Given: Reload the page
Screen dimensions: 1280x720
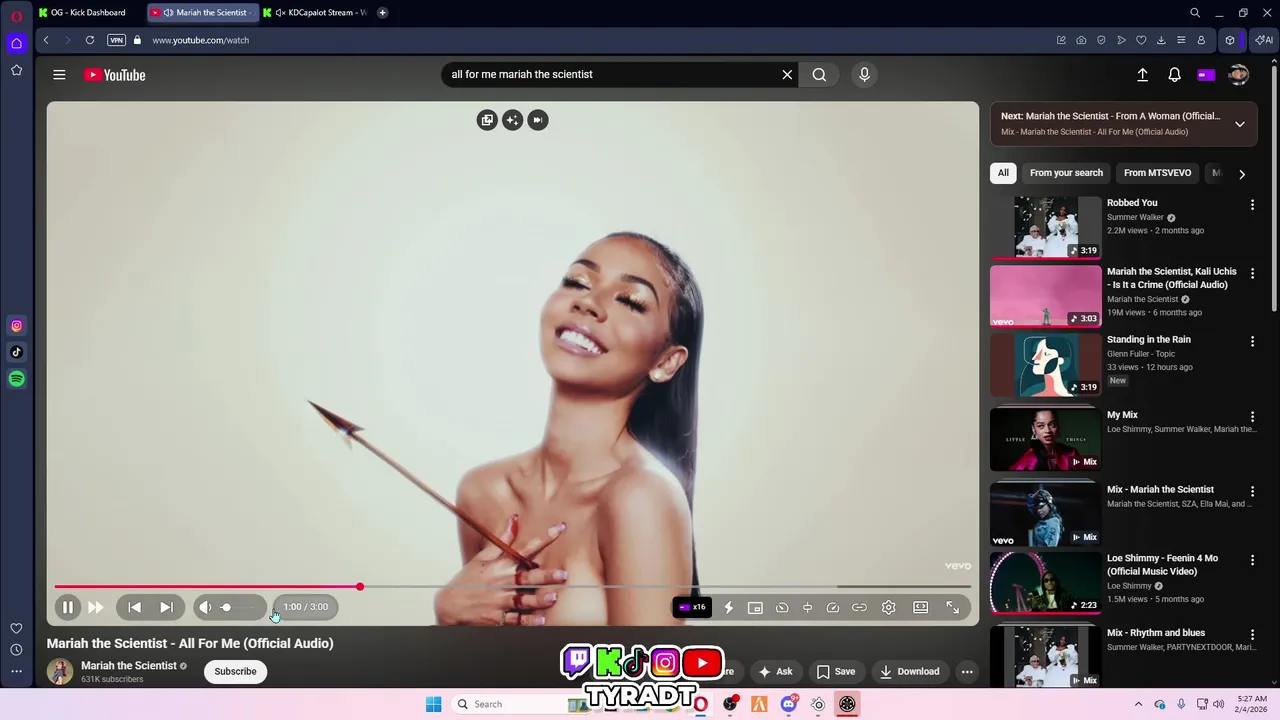Looking at the screenshot, I should (x=90, y=40).
